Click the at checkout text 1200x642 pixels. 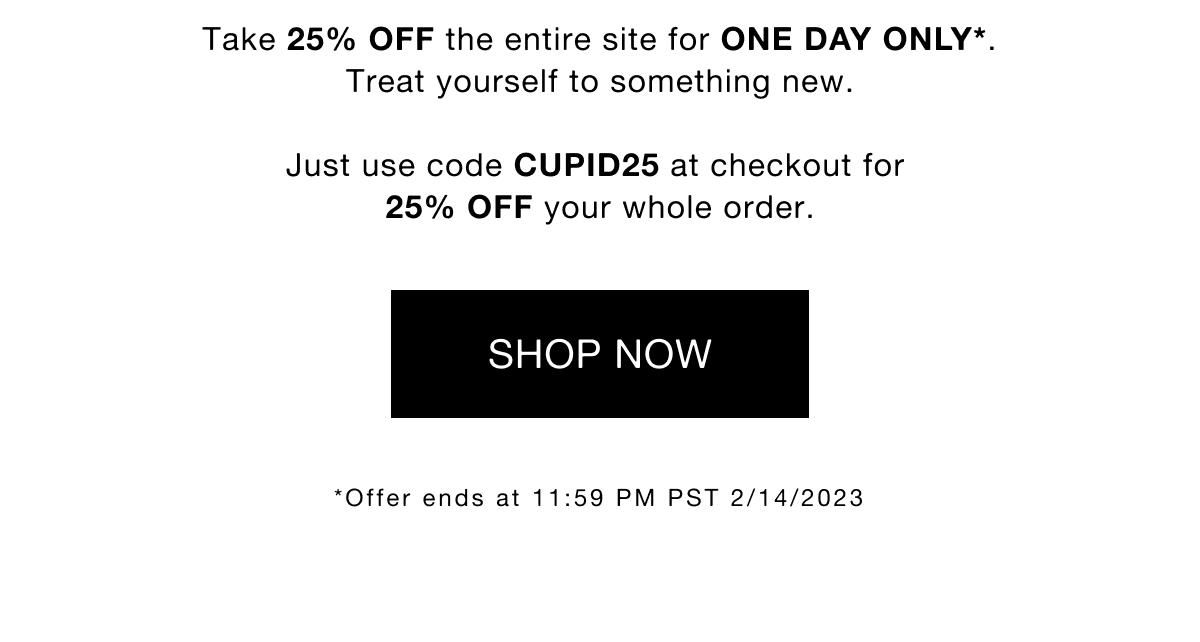(x=758, y=165)
